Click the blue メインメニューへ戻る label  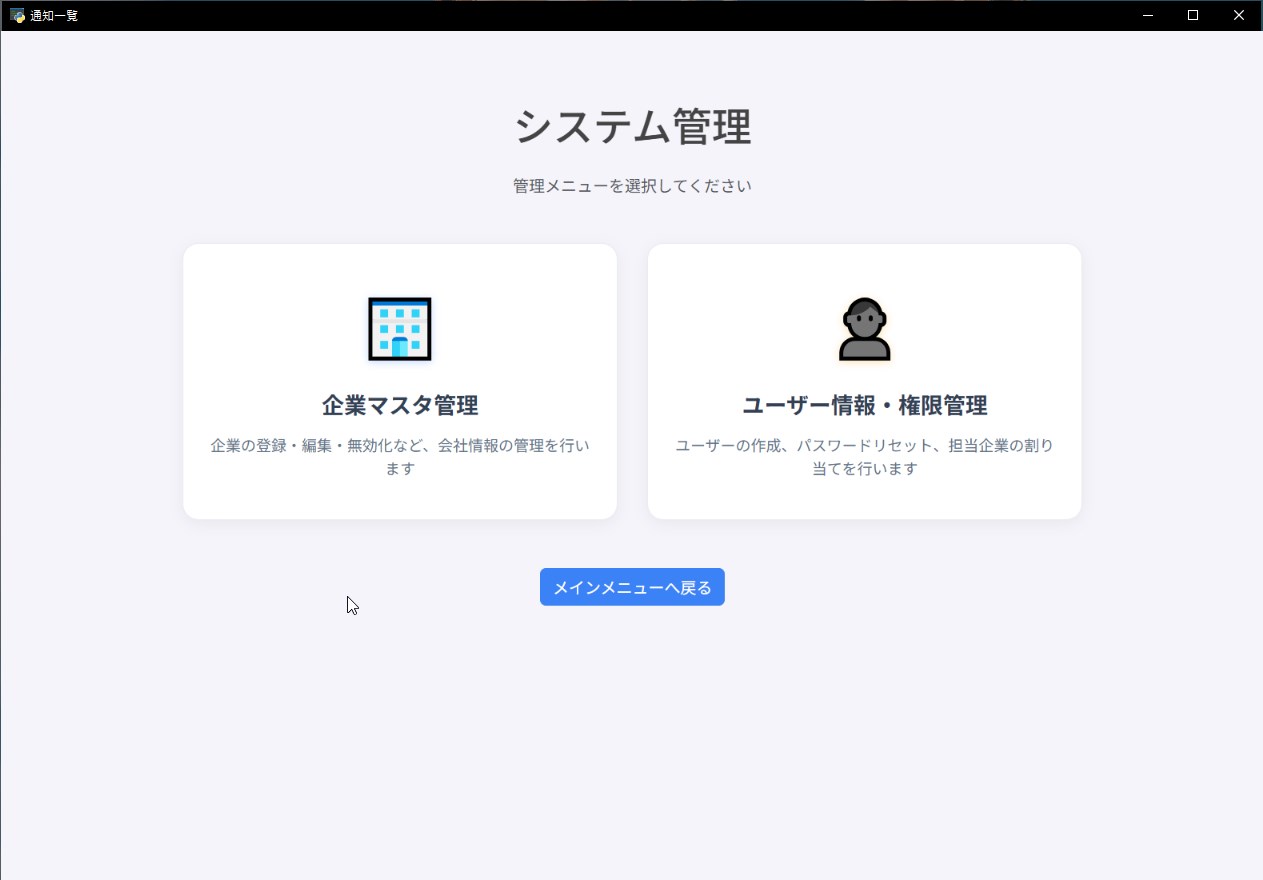pyautogui.click(x=632, y=587)
